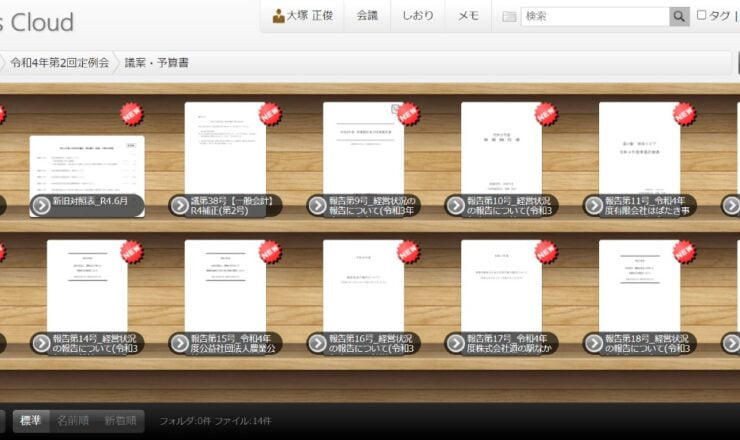Open the しおり menu
This screenshot has height=440, width=740.
tap(418, 16)
